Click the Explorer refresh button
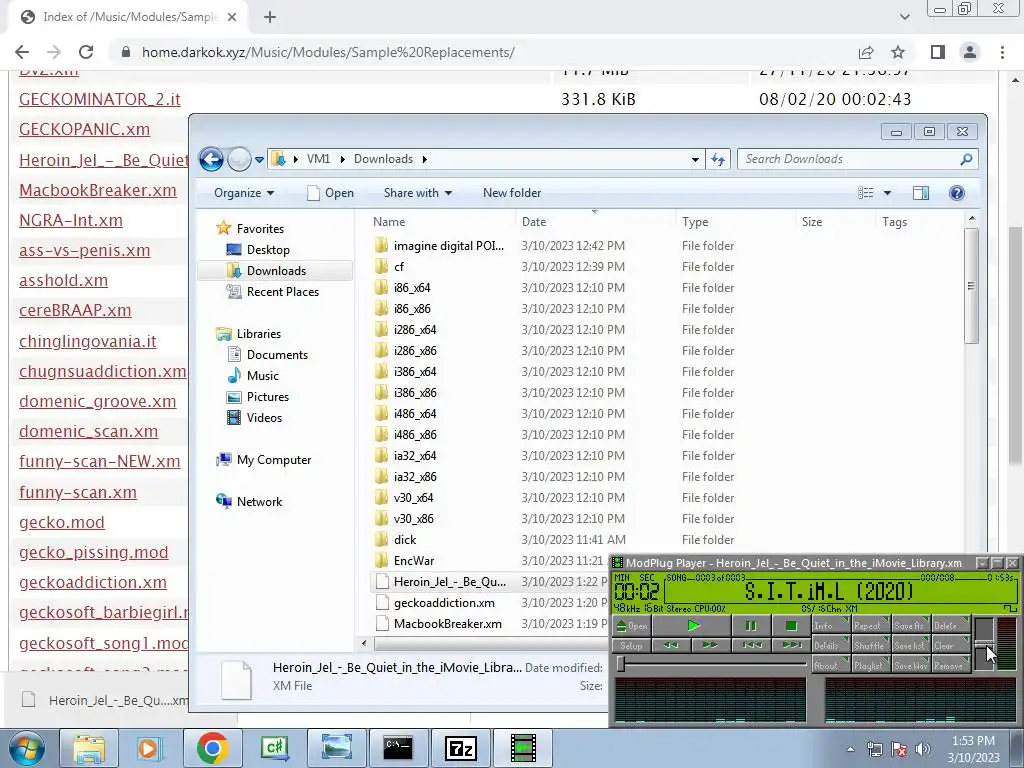1024x768 pixels. [718, 159]
